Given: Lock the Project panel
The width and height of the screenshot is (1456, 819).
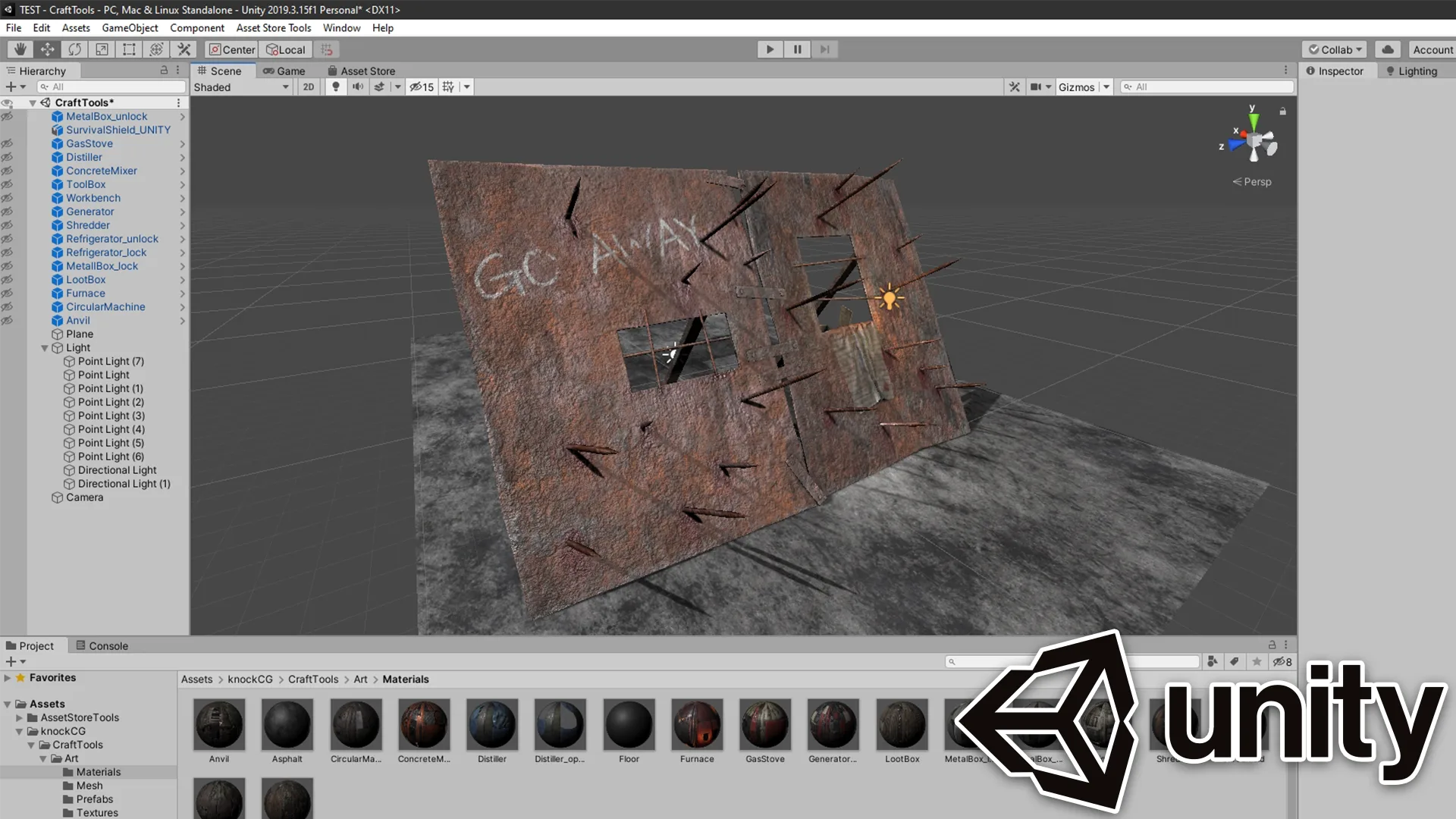Looking at the screenshot, I should (1272, 645).
